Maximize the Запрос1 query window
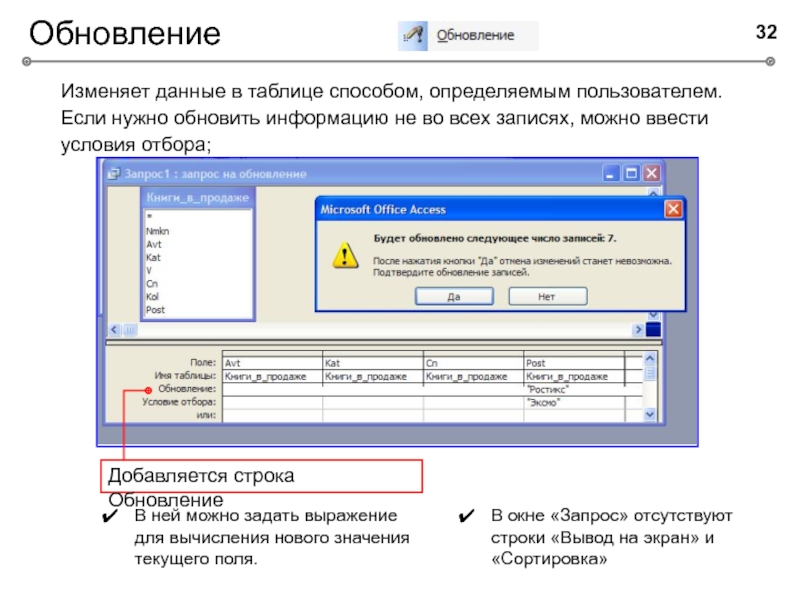 coord(631,173)
